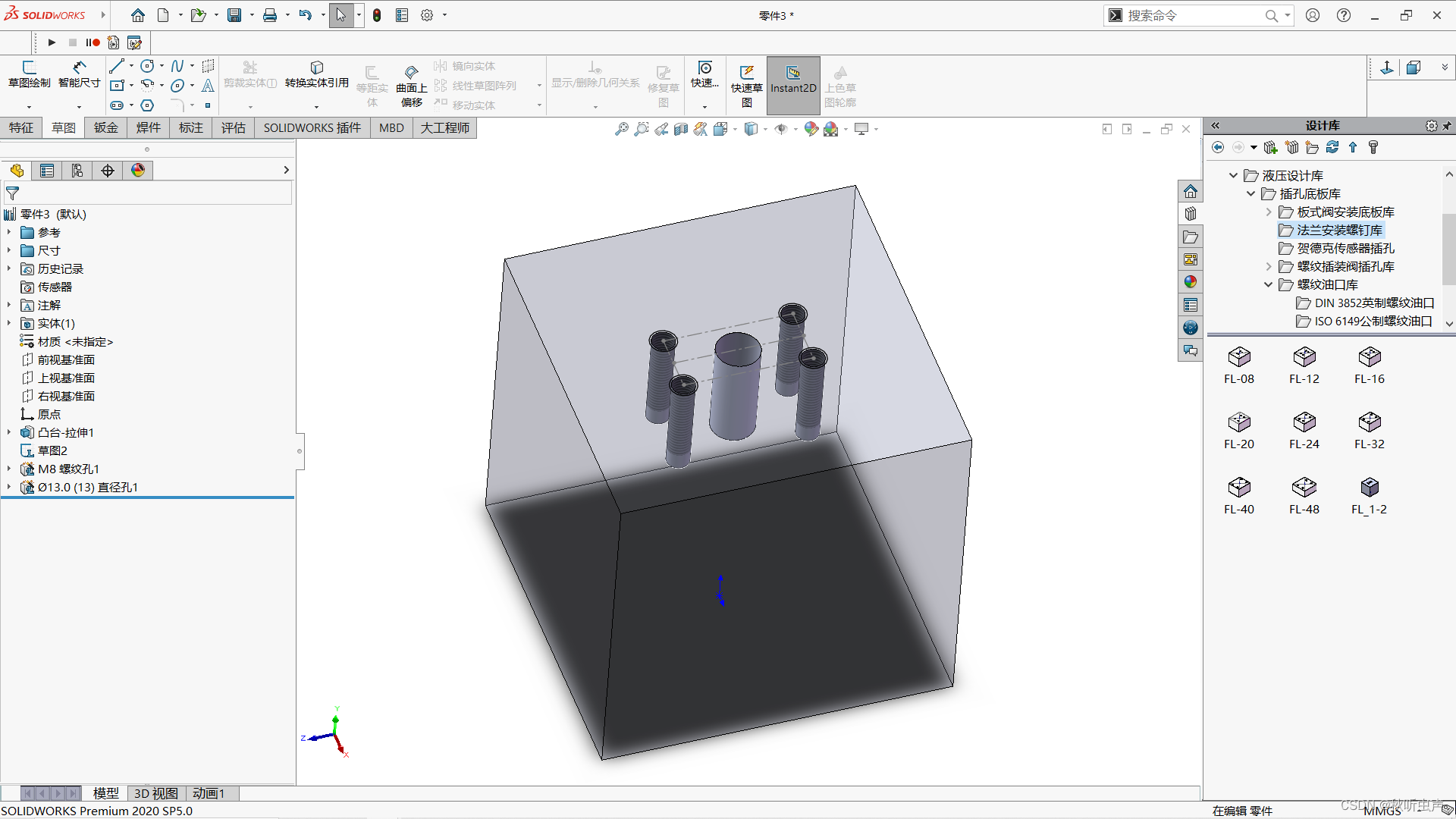Click Add to Library icon in 设计库
Screen dimensions: 1456x819
1270,147
